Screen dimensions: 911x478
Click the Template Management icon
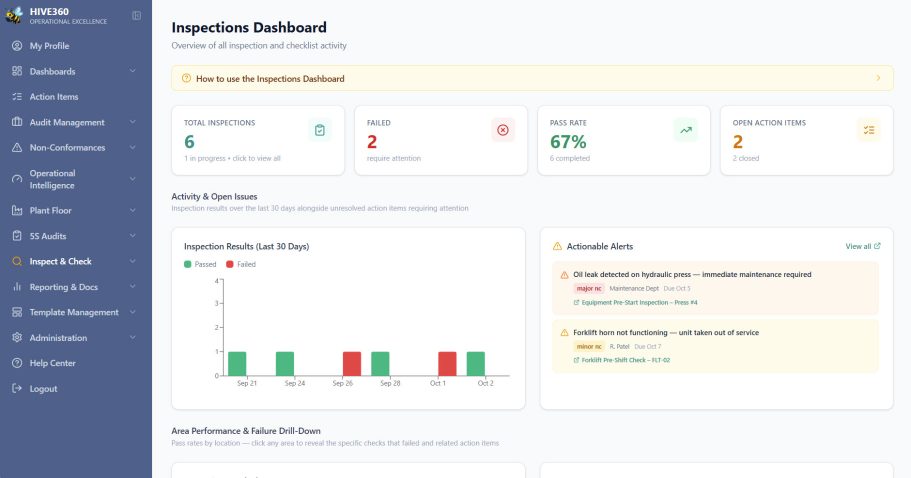17,312
